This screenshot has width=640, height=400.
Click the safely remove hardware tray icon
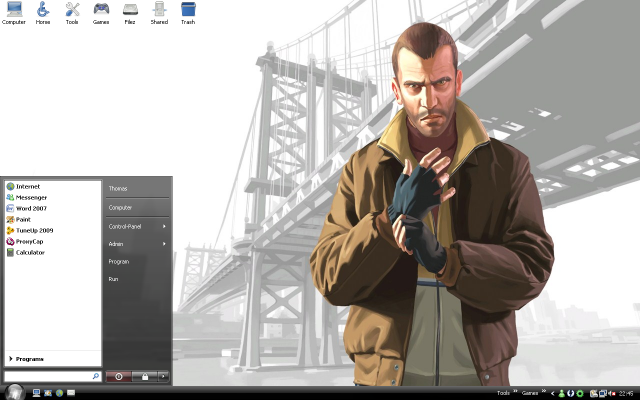[x=593, y=393]
